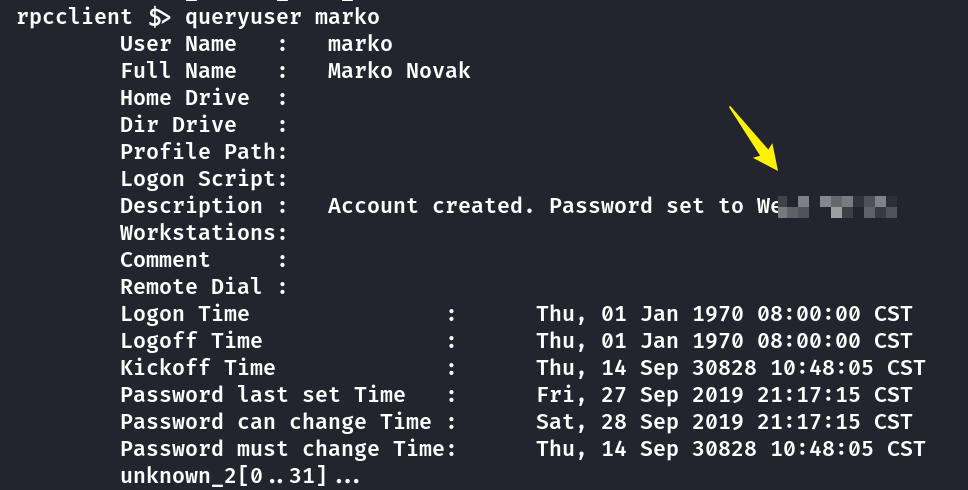This screenshot has width=968, height=490.
Task: Click the Password can change Time value
Action: pos(724,422)
